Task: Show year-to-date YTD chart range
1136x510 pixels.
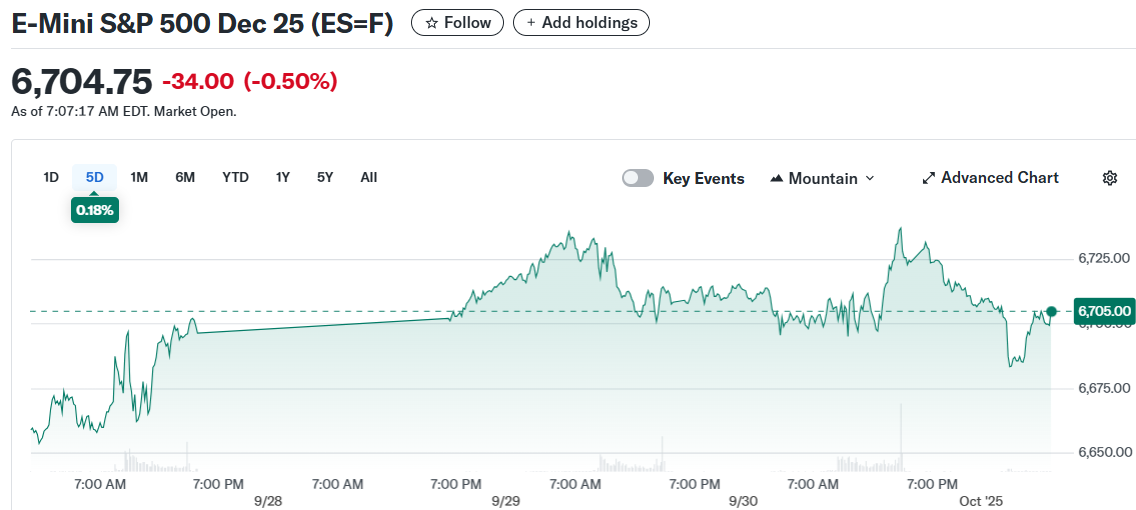Action: [235, 177]
